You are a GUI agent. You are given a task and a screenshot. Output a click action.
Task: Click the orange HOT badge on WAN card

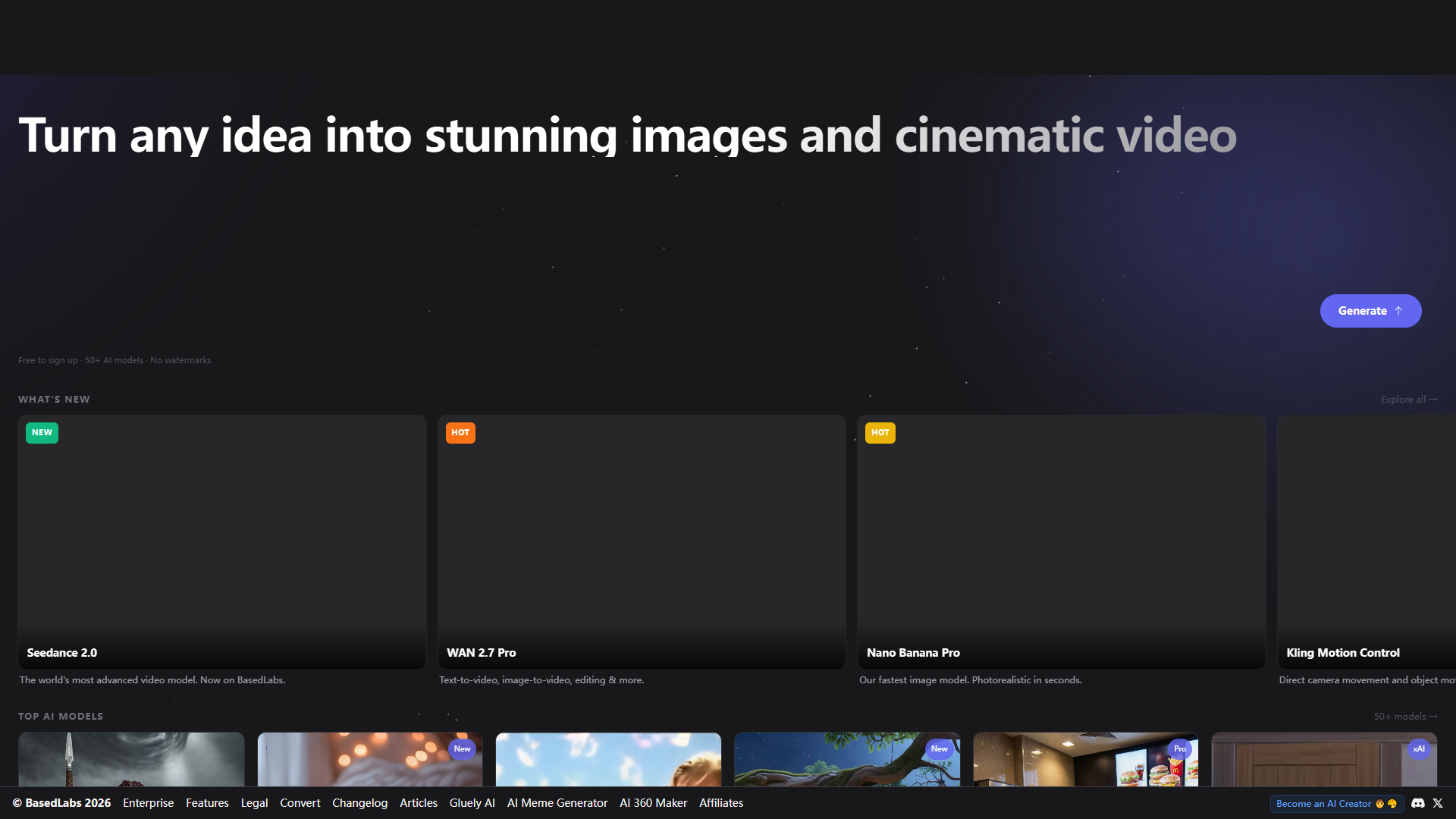(460, 433)
